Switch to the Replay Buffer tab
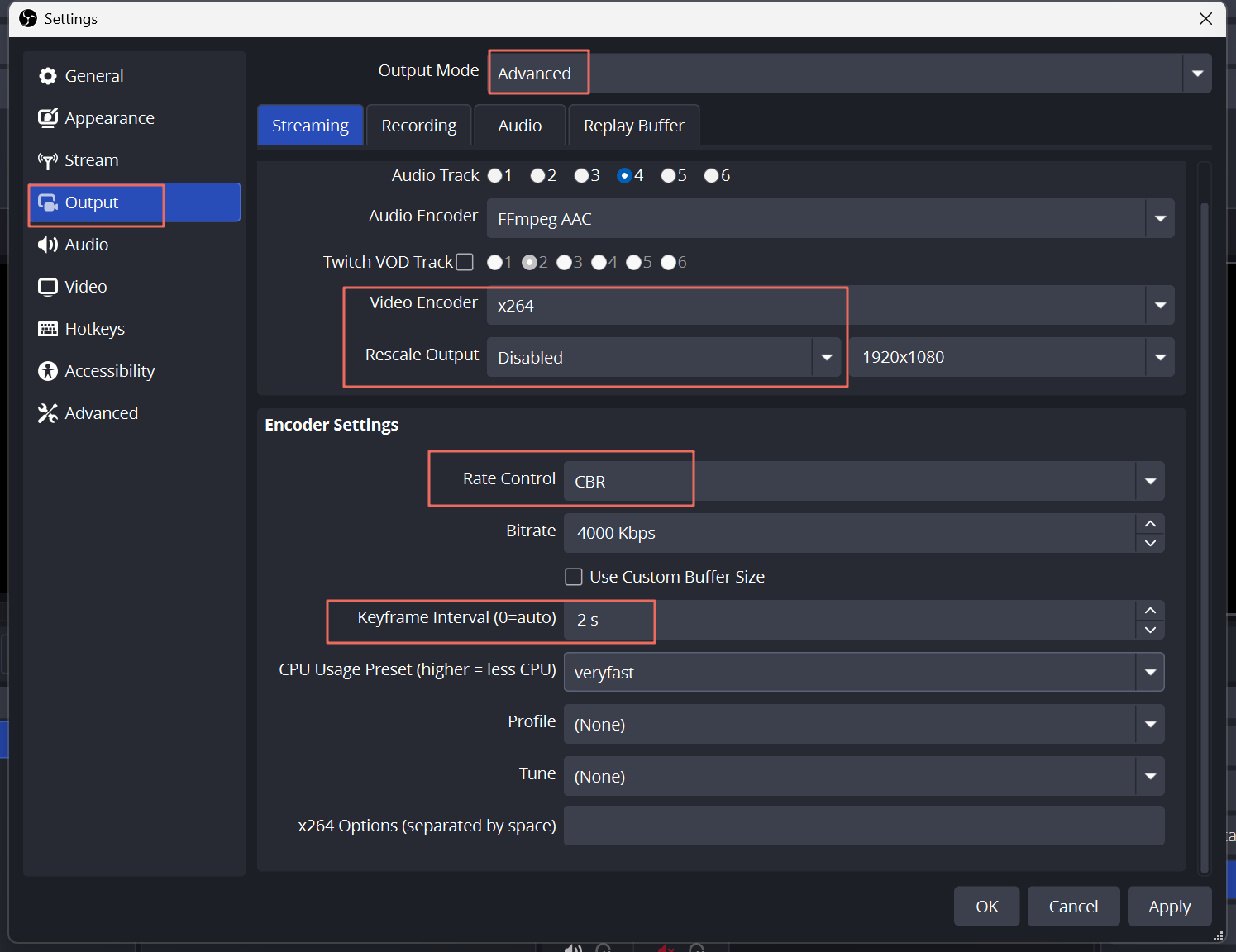The image size is (1236, 952). click(634, 125)
